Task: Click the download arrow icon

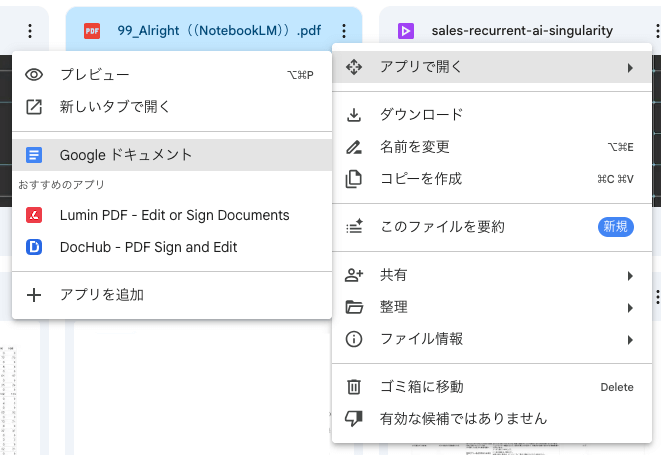Action: (x=354, y=115)
